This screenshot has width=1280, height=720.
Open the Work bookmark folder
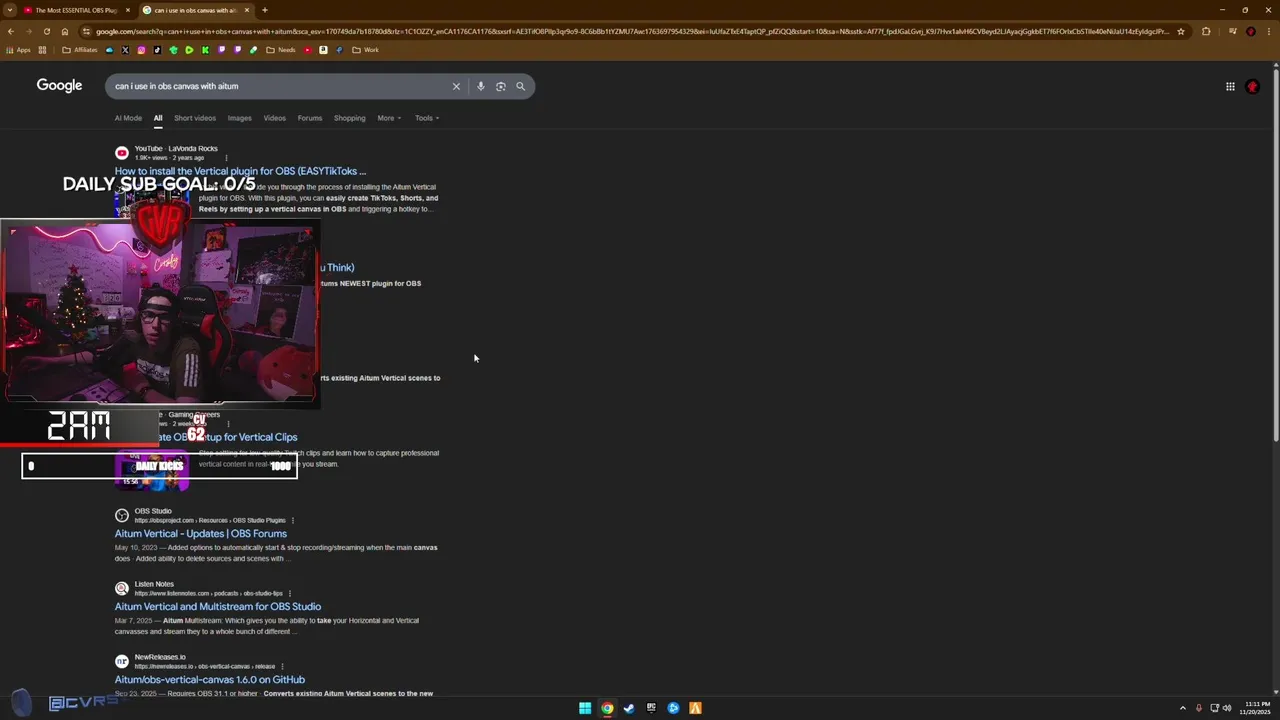click(x=365, y=50)
